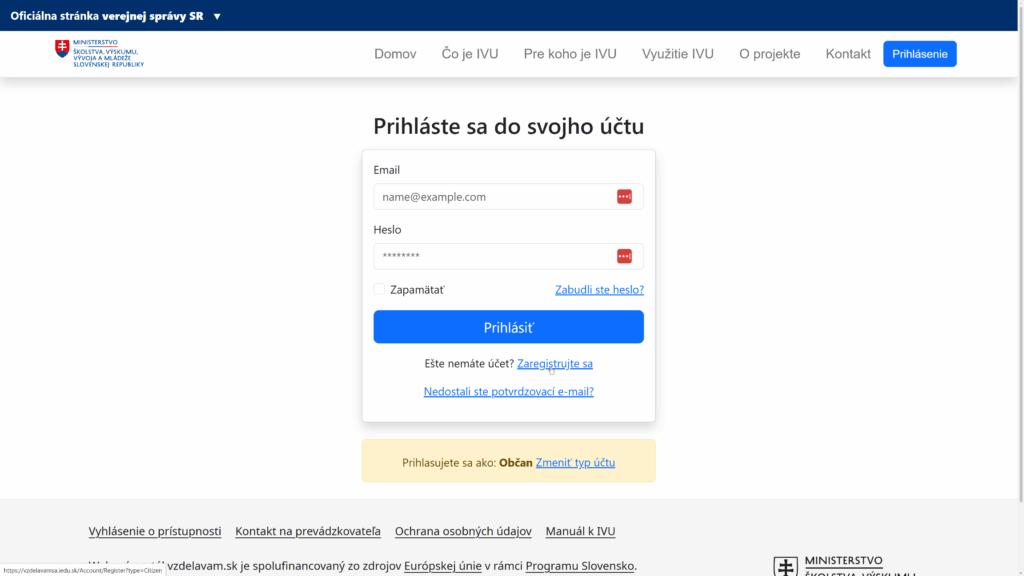Select Domov in the navigation menu
Image resolution: width=1024 pixels, height=576 pixels.
[x=395, y=54]
